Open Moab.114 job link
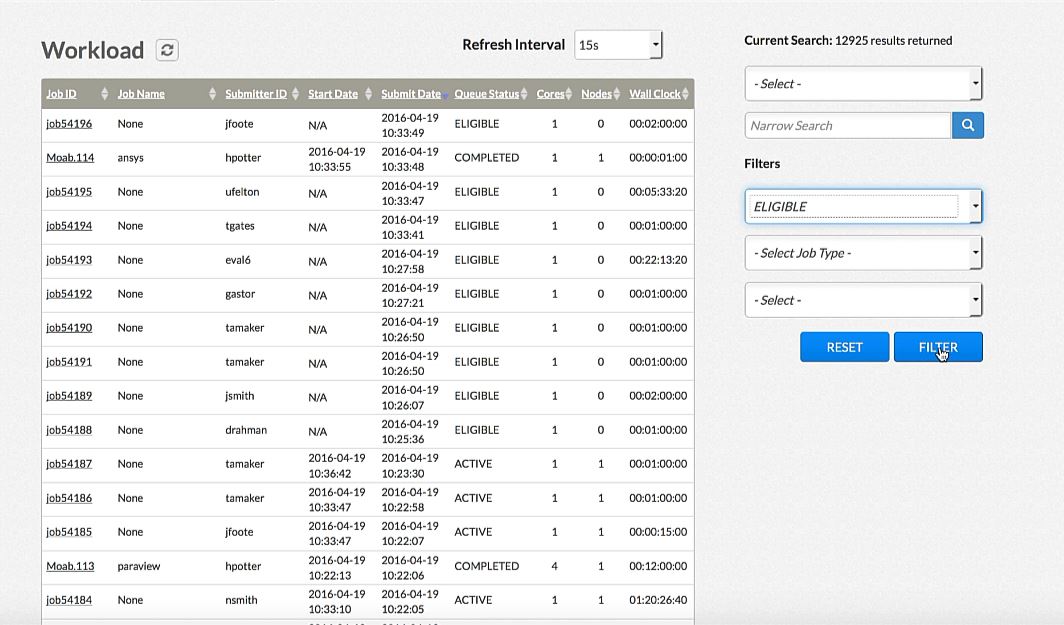The width and height of the screenshot is (1064, 625). click(x=70, y=157)
